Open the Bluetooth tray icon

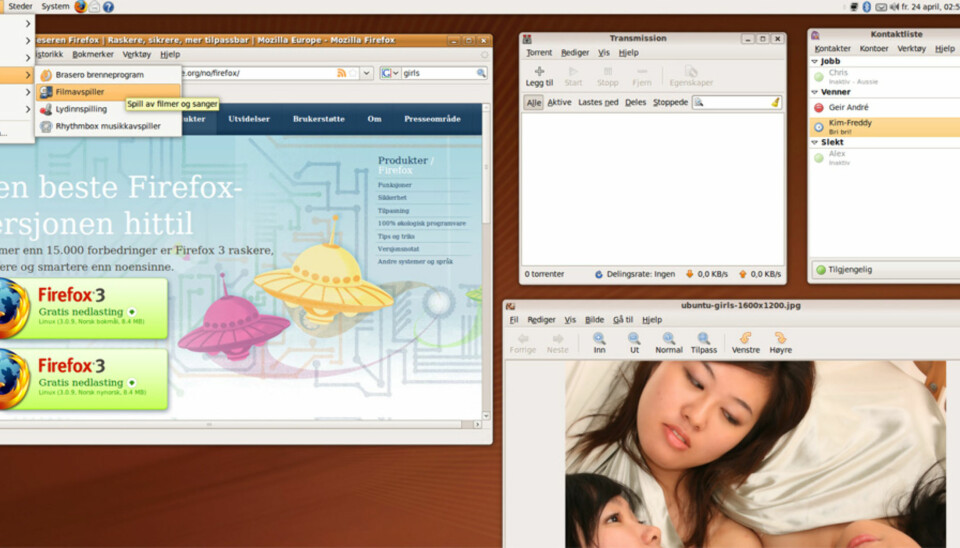pos(866,7)
